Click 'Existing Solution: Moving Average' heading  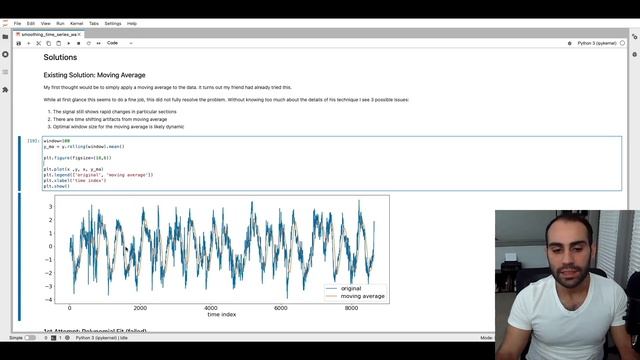94,75
